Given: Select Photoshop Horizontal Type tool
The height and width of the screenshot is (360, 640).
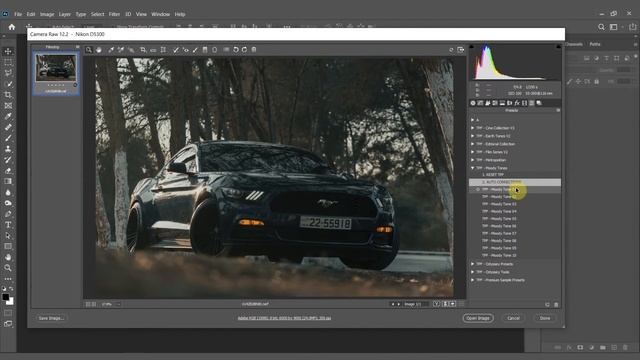Looking at the screenshot, I should pyautogui.click(x=8, y=225).
